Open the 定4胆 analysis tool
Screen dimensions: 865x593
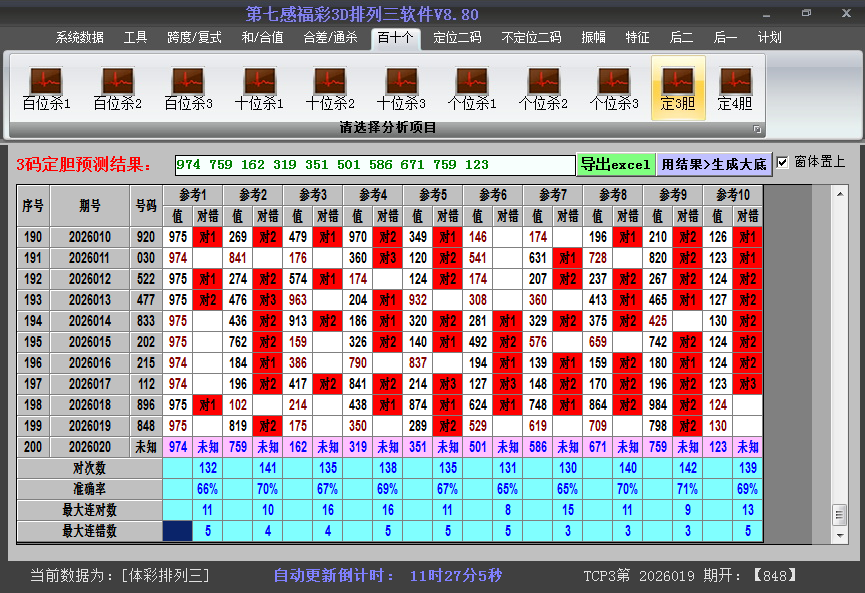(737, 83)
